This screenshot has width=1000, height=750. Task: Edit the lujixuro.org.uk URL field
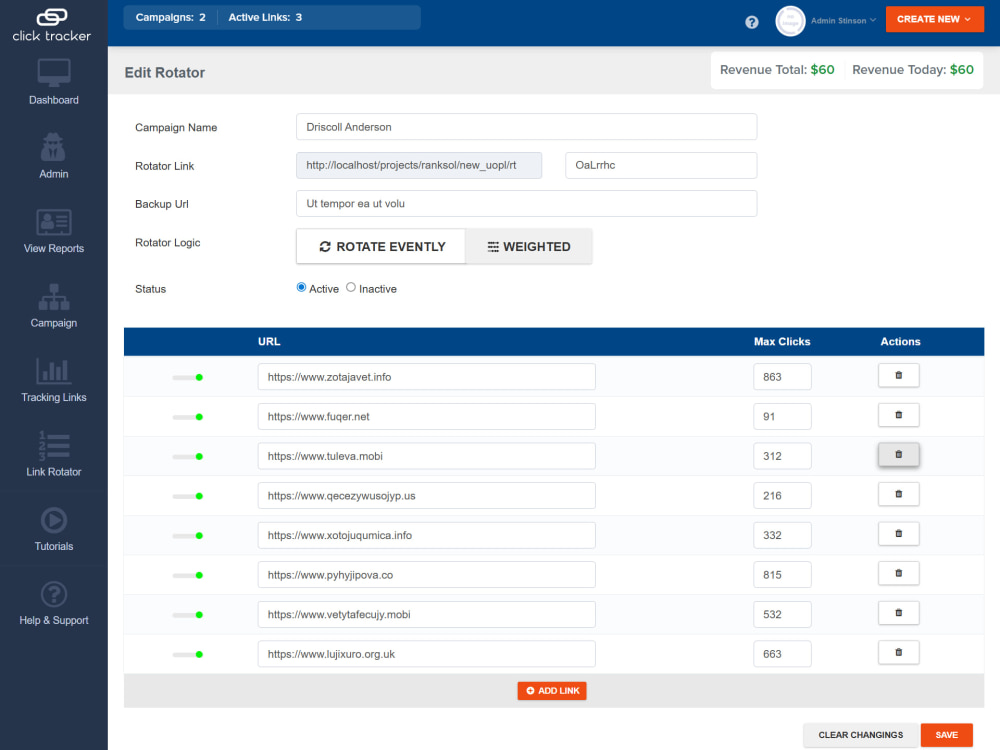click(427, 654)
